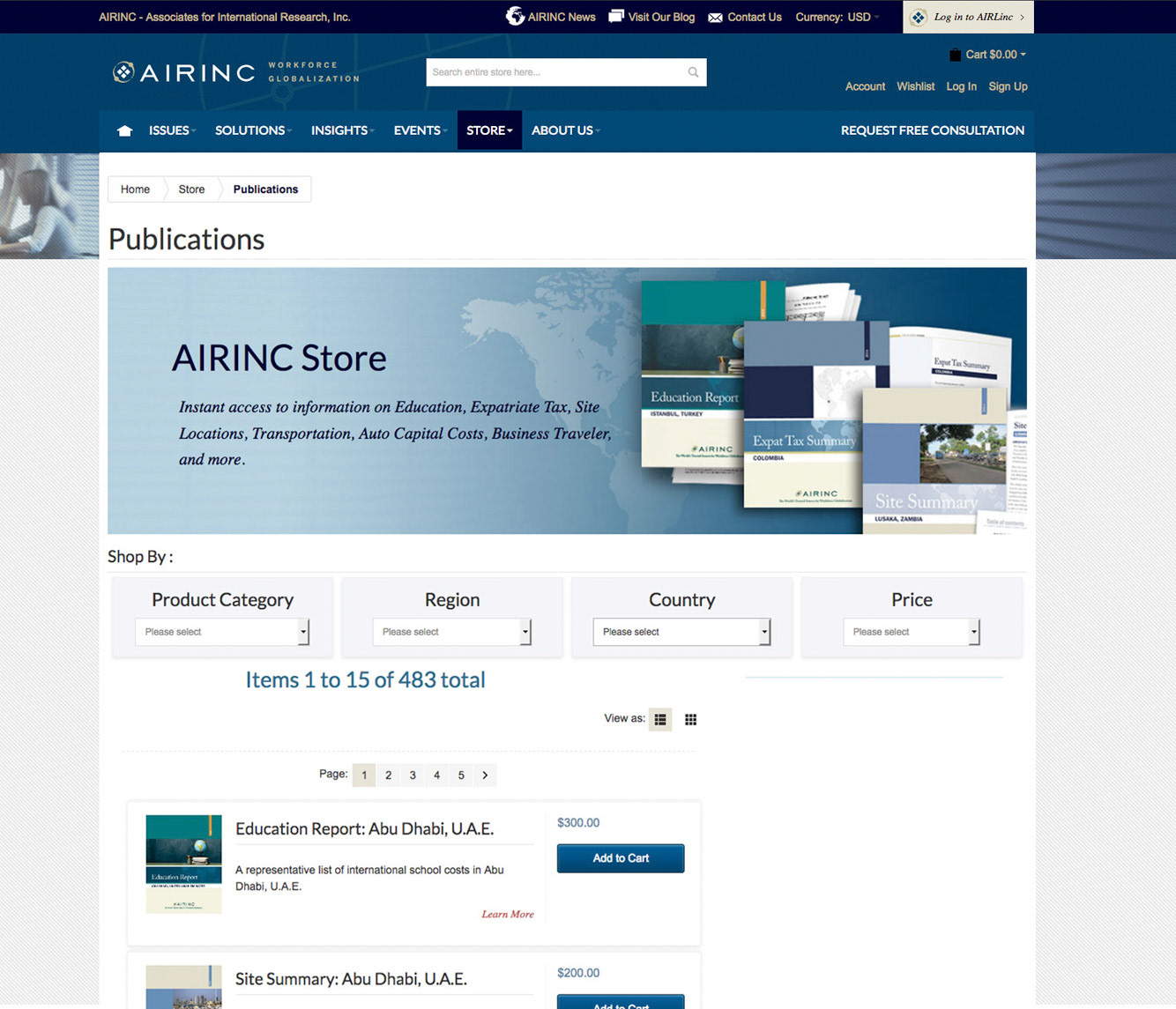Click Visit Our Blog link text
1176x1009 pixels.
[661, 17]
